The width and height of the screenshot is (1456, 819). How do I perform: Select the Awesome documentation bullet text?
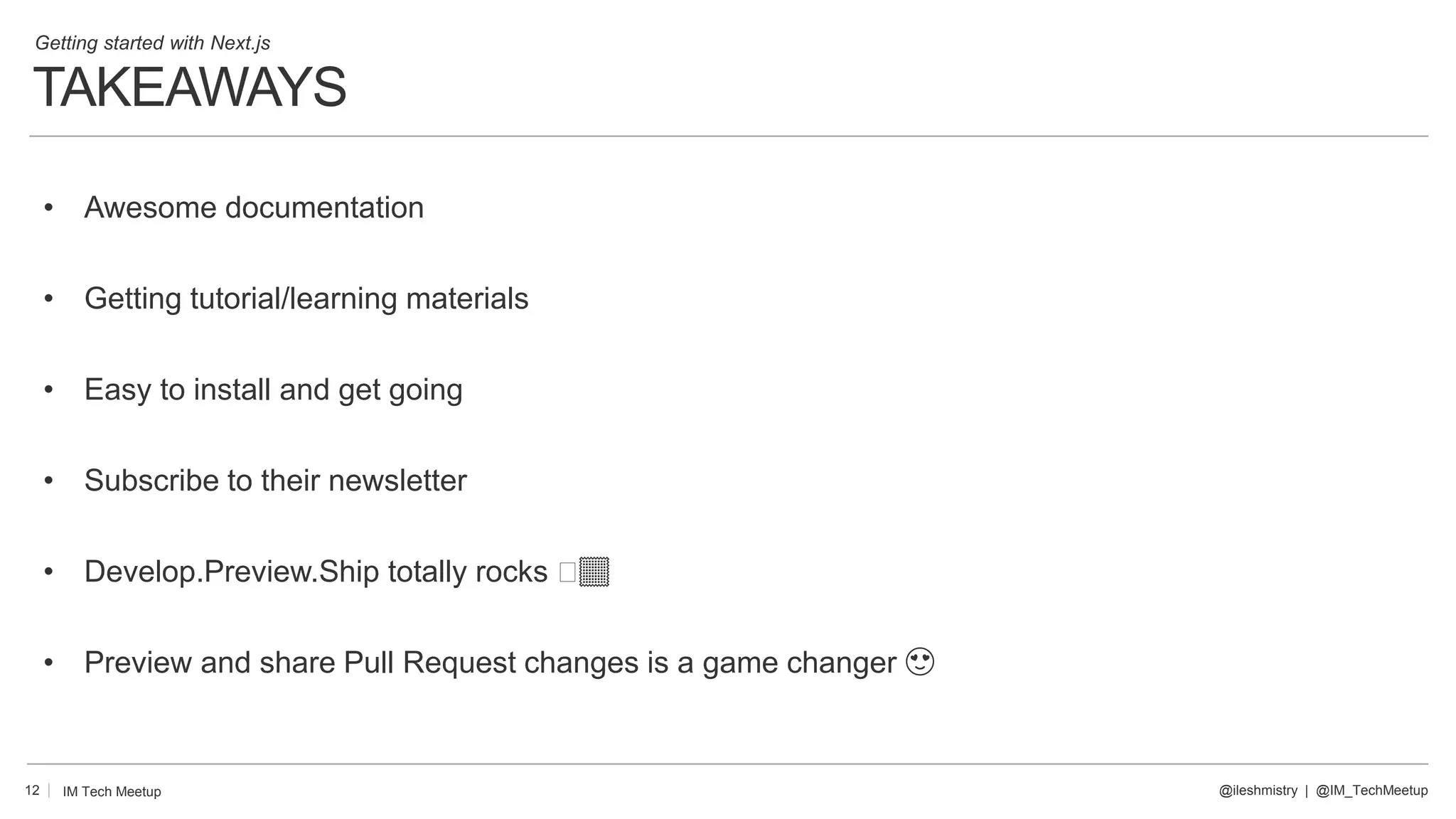click(254, 208)
